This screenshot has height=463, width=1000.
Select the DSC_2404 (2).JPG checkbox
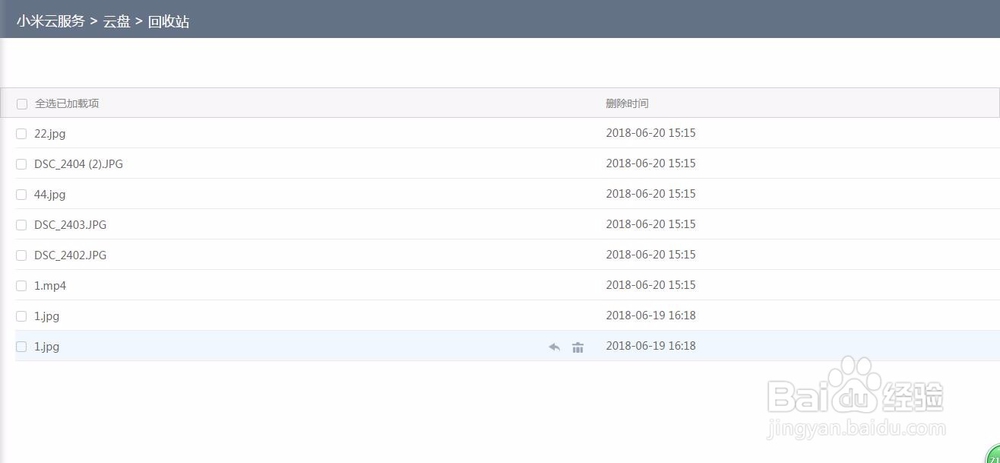(22, 165)
